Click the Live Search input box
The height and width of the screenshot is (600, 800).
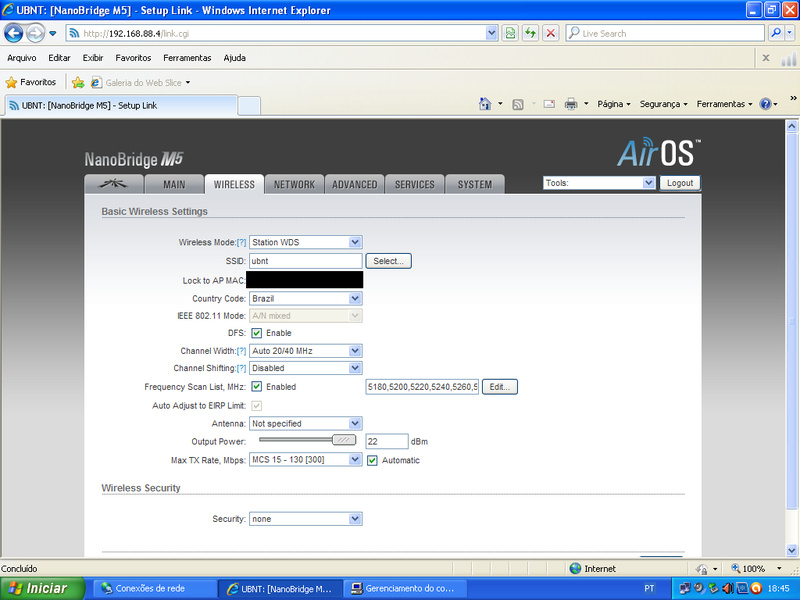[665, 34]
